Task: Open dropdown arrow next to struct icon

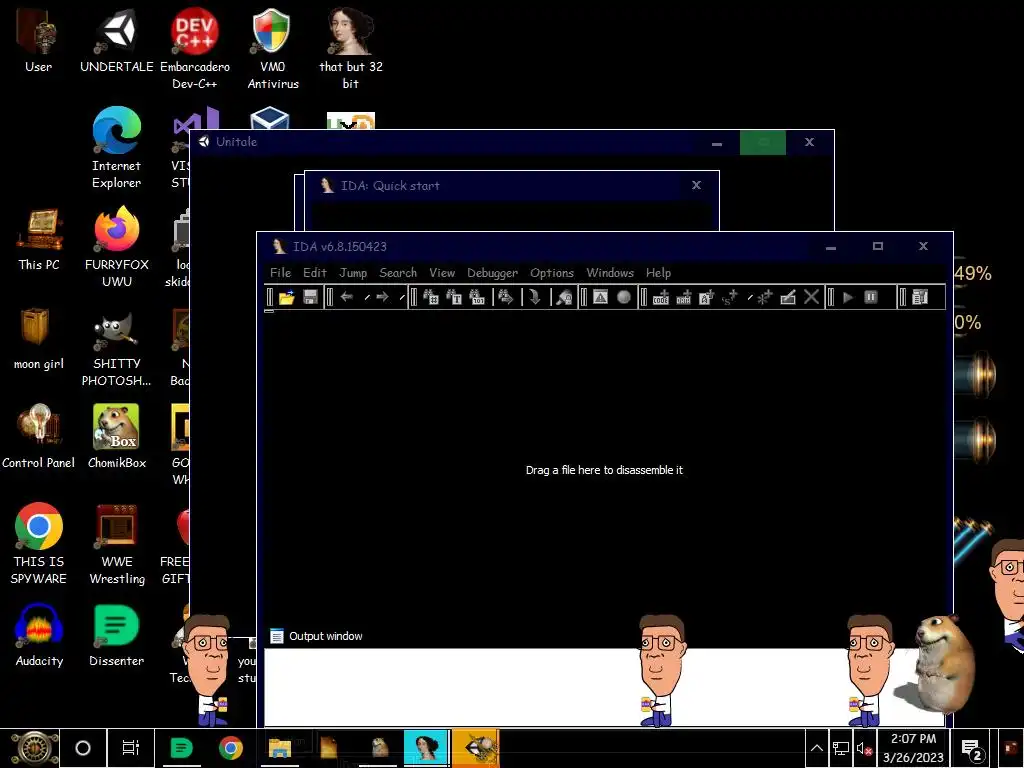Action: click(x=750, y=298)
